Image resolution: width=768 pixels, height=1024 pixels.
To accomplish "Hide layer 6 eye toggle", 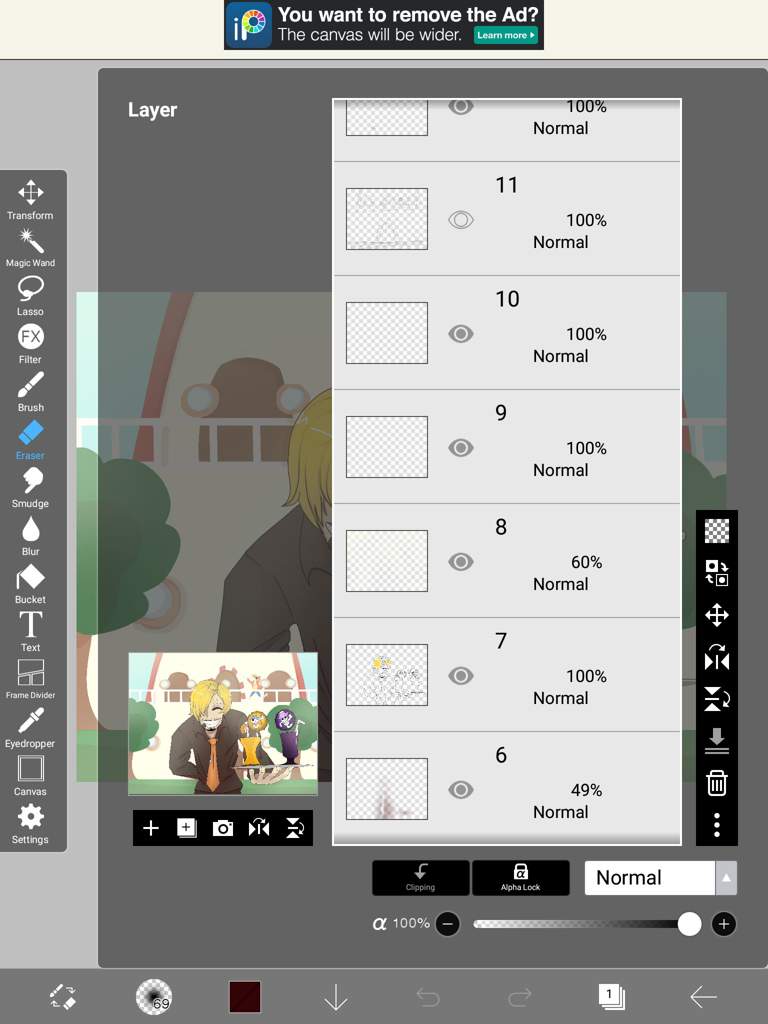I will click(x=461, y=790).
